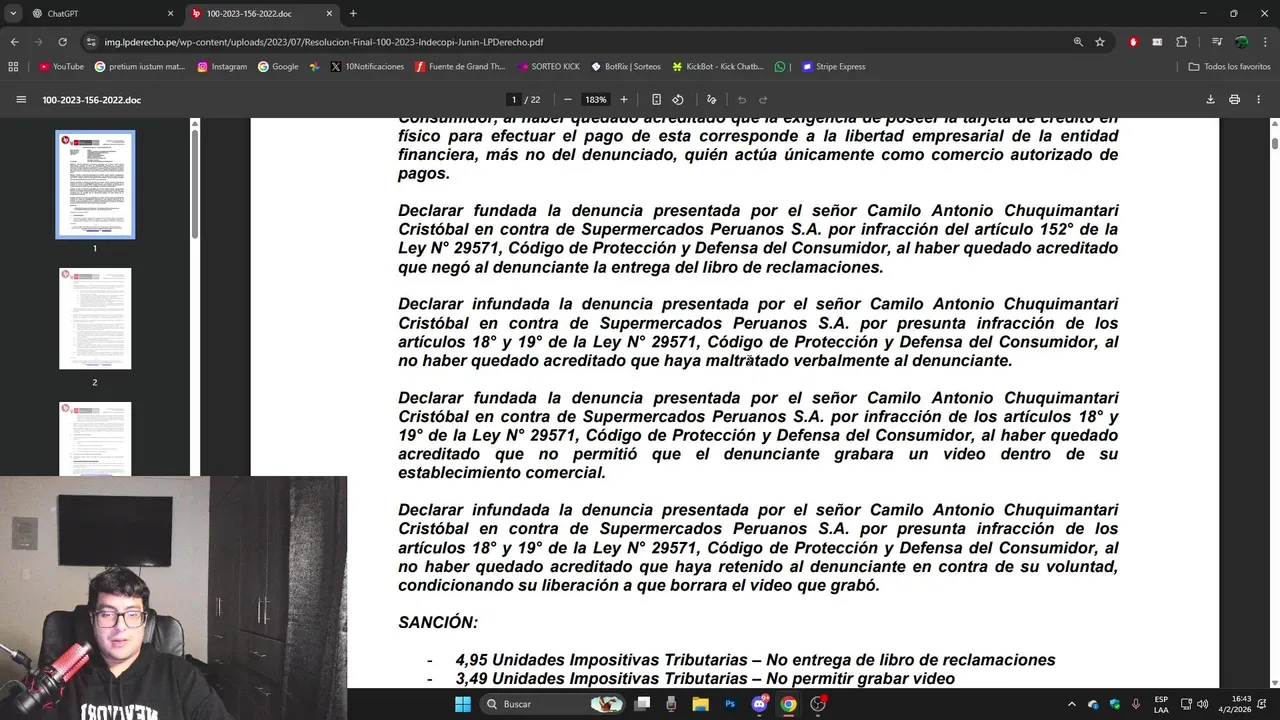Viewport: 1280px width, 720px height.
Task: Open the pretium iustum bookmark
Action: pos(140,67)
